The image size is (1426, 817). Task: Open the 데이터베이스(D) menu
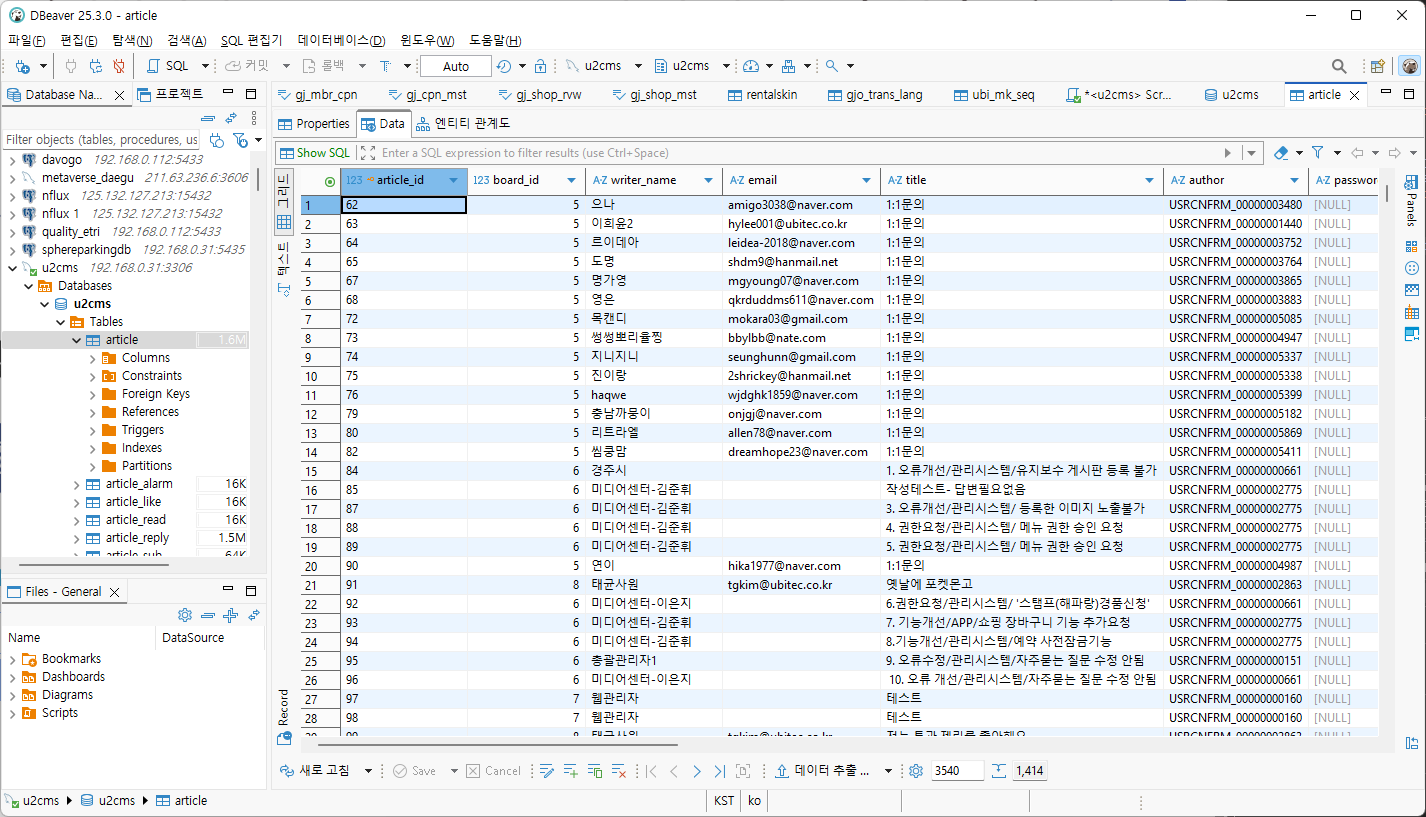tap(341, 40)
